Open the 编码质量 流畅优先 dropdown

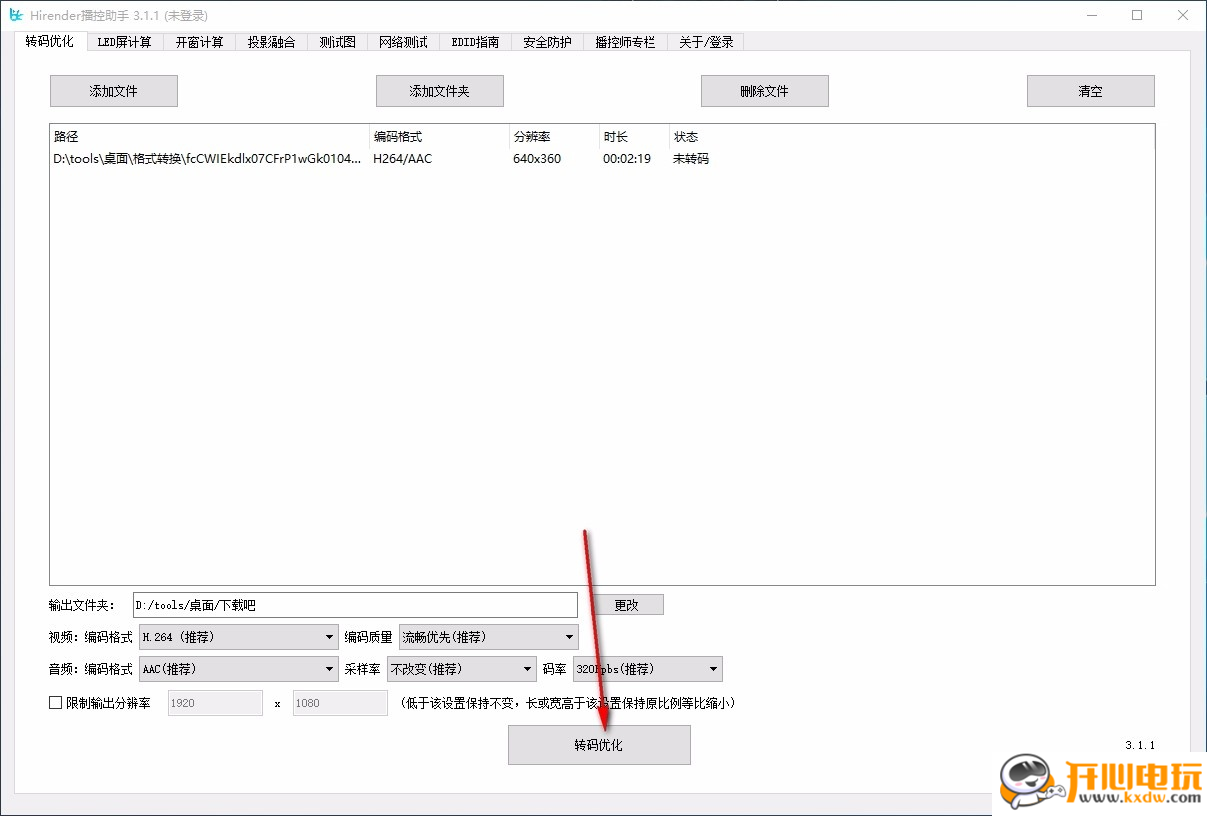point(489,637)
